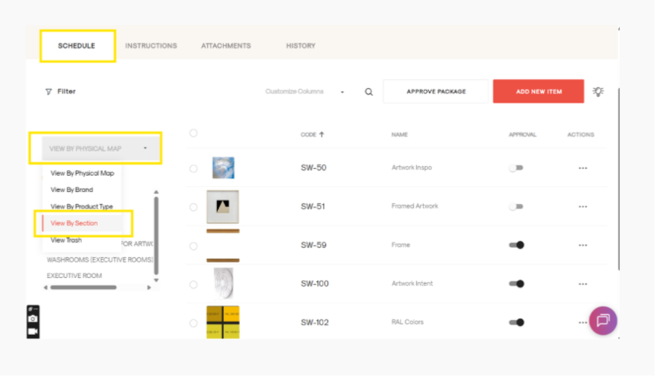655x376 pixels.
Task: Open actions menu for SW-59
Action: coord(583,245)
